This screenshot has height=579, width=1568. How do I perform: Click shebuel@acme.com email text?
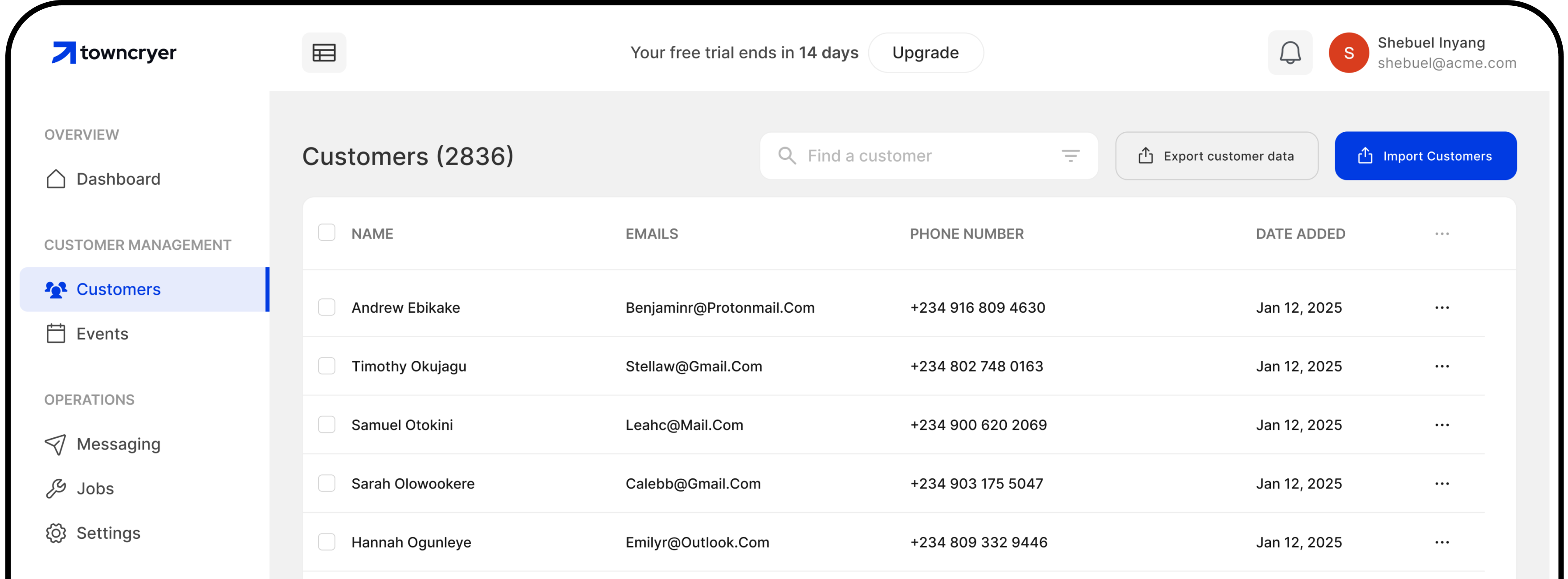(x=1446, y=63)
